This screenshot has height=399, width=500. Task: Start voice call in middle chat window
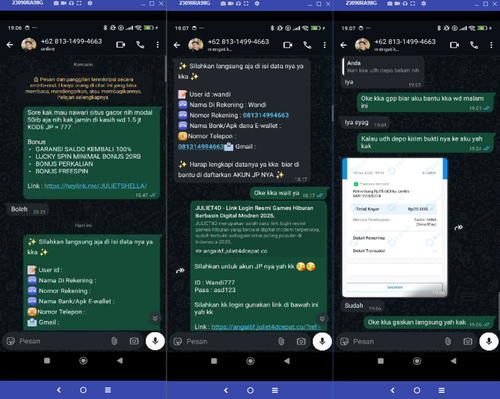(307, 45)
